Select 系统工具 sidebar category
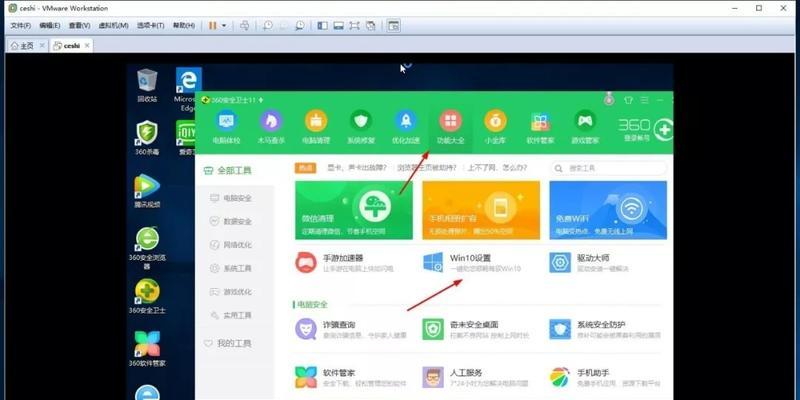 [231, 268]
